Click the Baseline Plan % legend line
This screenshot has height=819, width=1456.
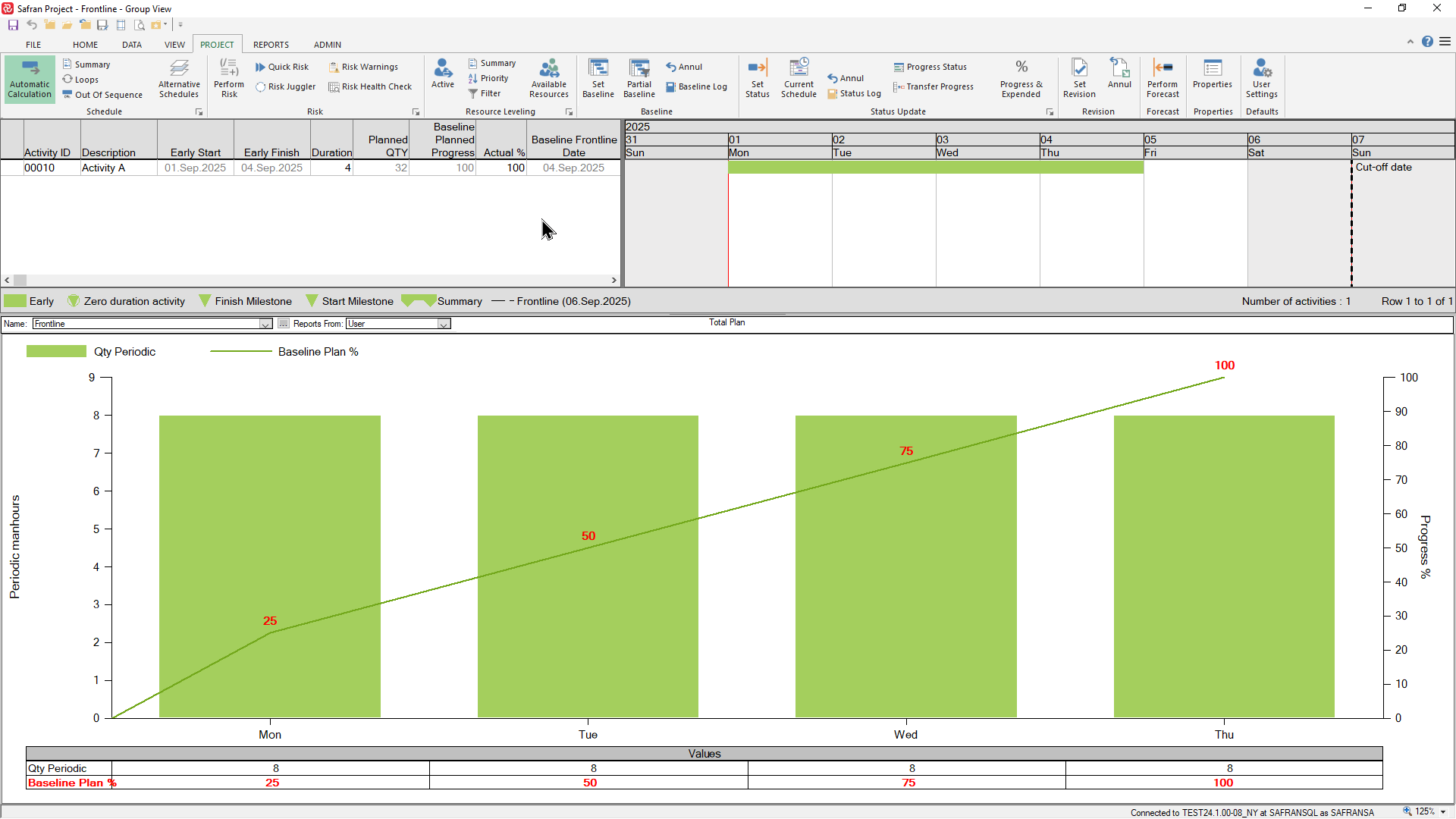[240, 352]
